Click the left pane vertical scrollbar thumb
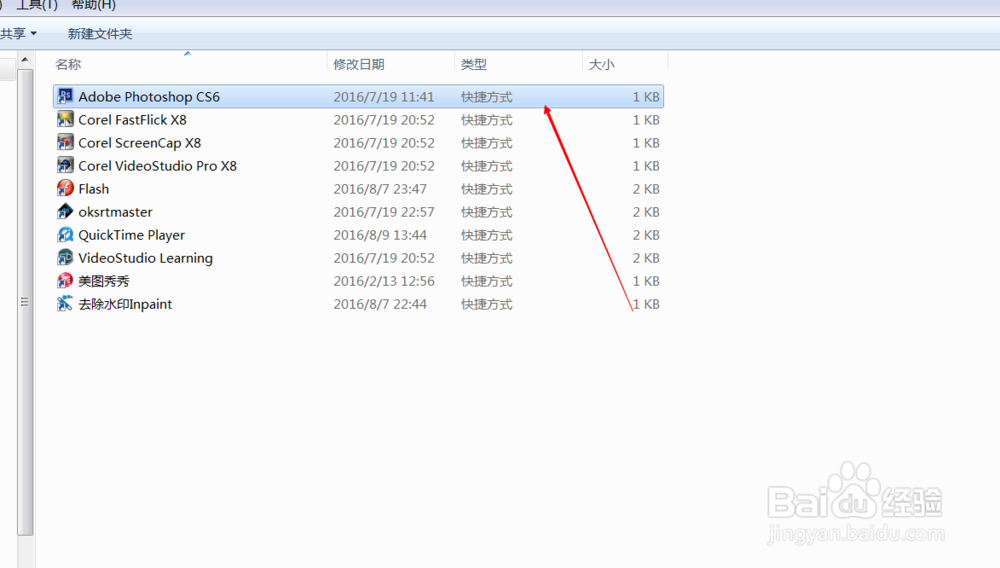 tap(25, 302)
